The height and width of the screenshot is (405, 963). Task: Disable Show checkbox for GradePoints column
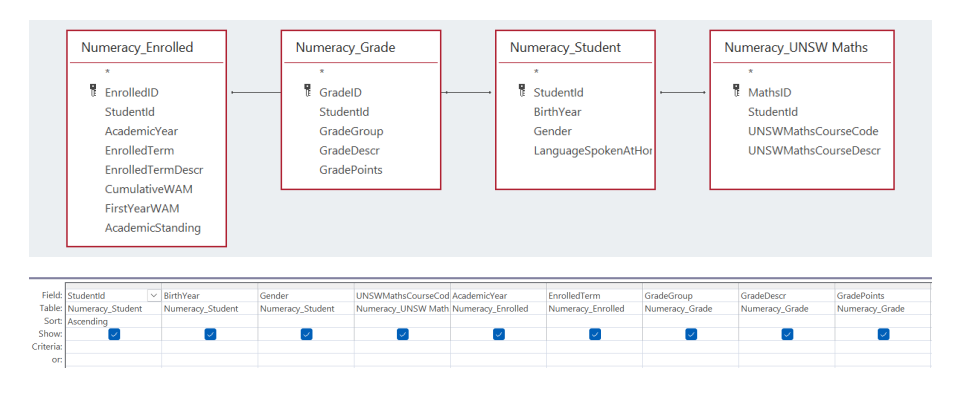click(x=883, y=334)
